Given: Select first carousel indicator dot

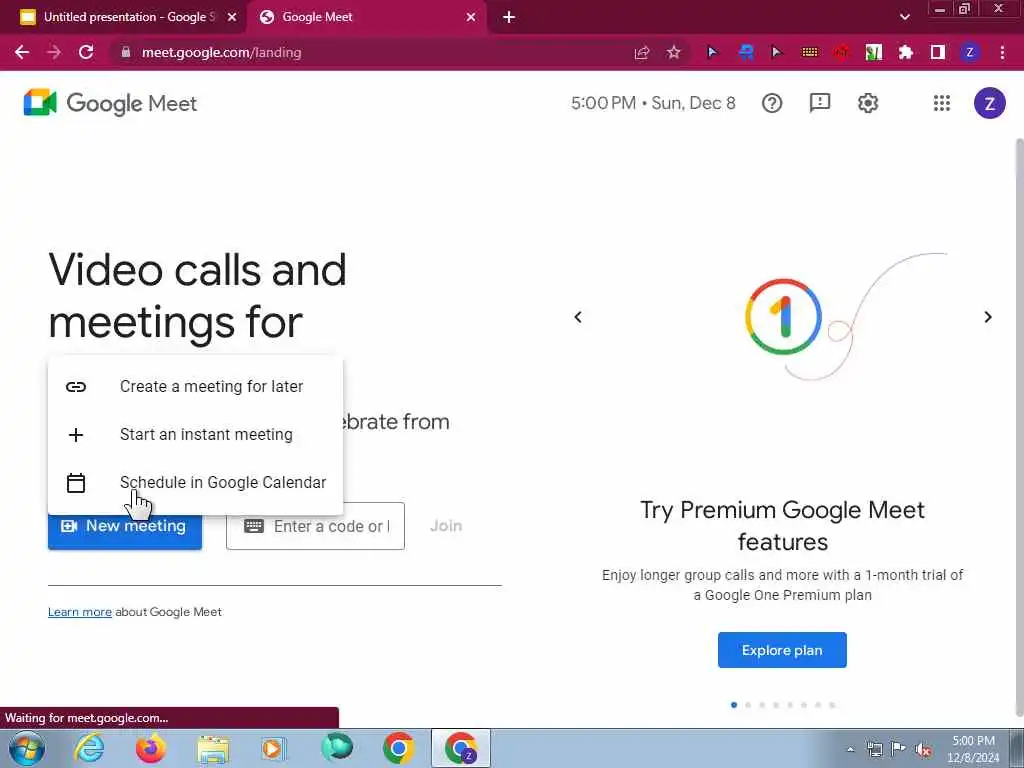Looking at the screenshot, I should (x=734, y=705).
